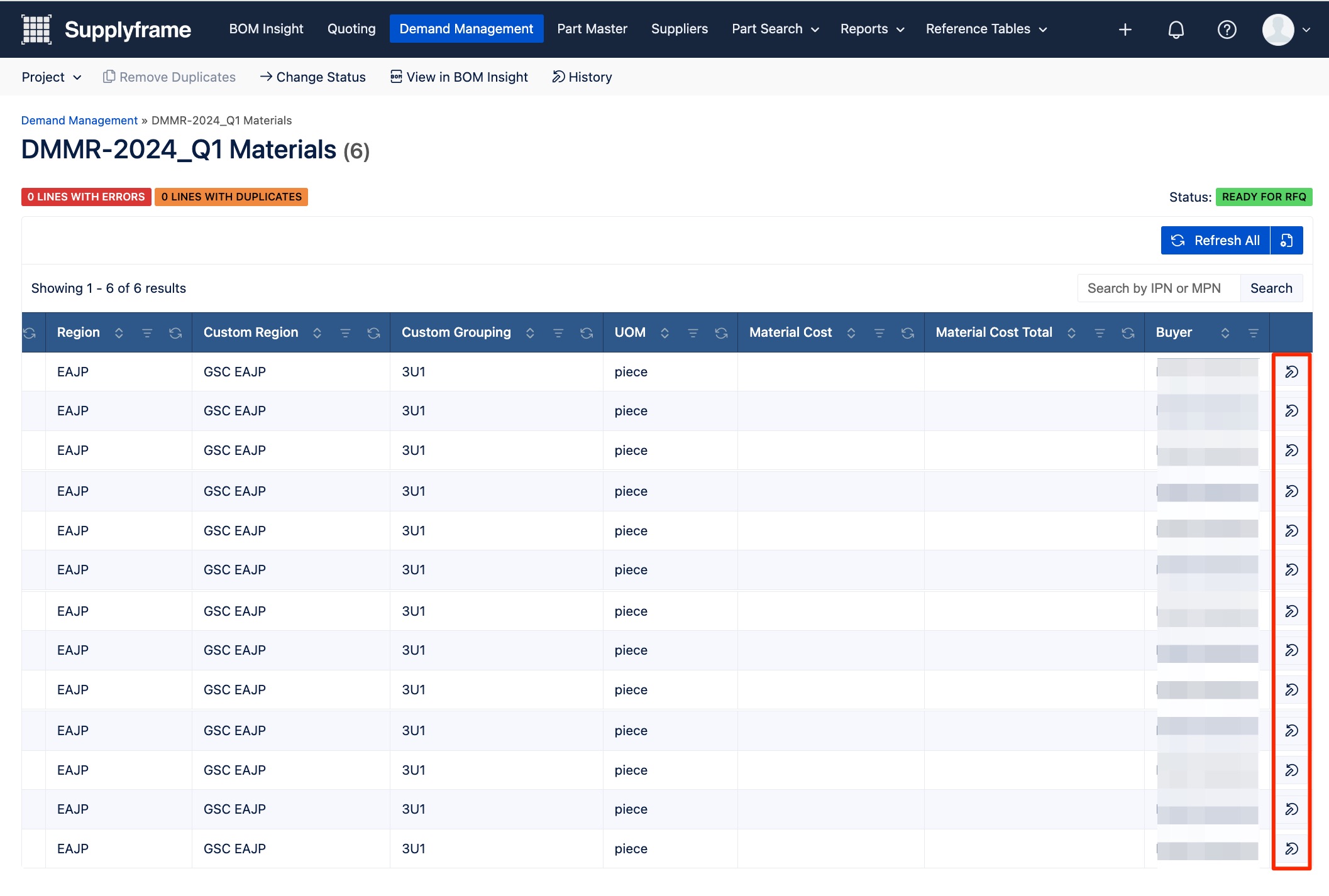1329x896 pixels.
Task: Open the help question-mark icon
Action: coord(1227,30)
